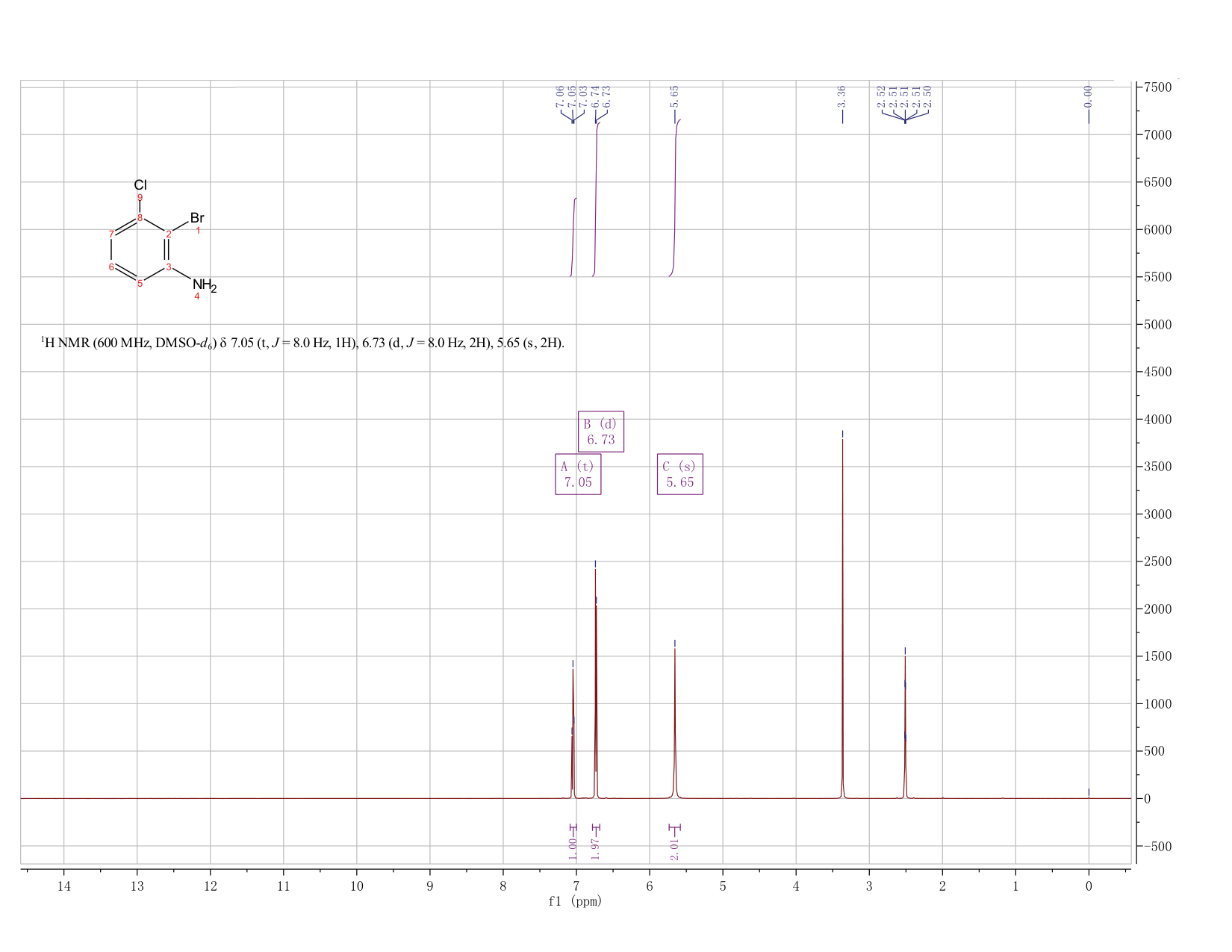Screen dimensions: 1232x952
Task: Click the Br atom in the structure
Action: coord(197,218)
